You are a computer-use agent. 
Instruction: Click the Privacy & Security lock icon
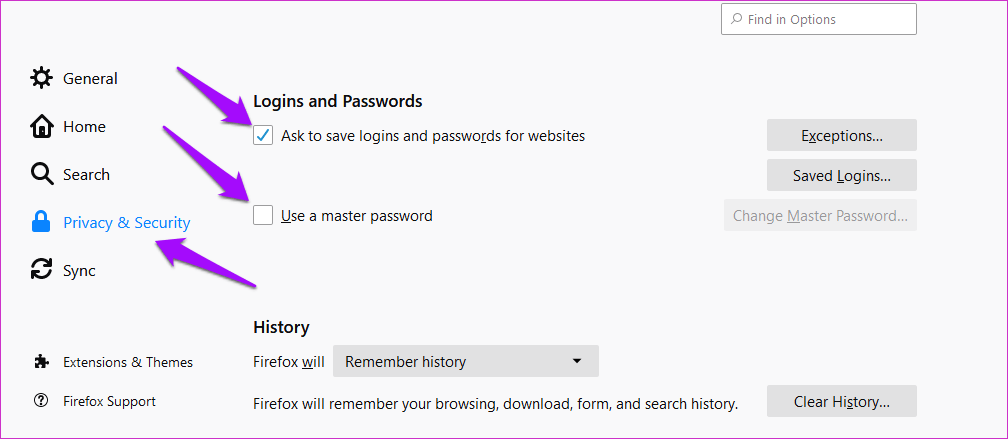pyautogui.click(x=41, y=222)
